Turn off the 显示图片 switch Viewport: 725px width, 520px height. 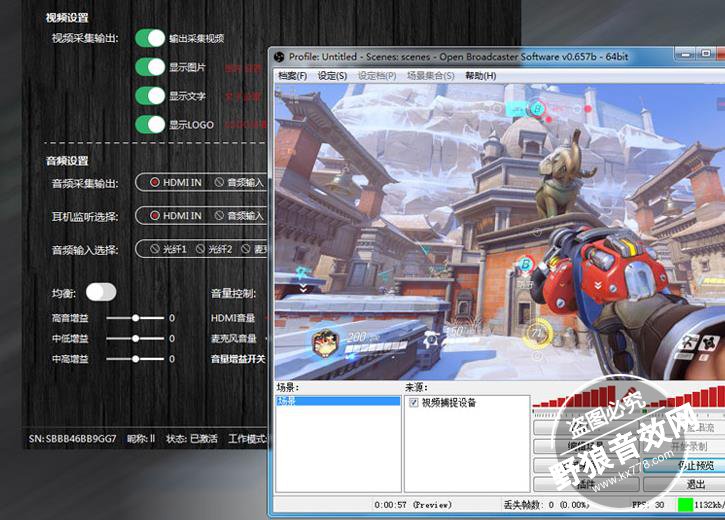coord(150,67)
